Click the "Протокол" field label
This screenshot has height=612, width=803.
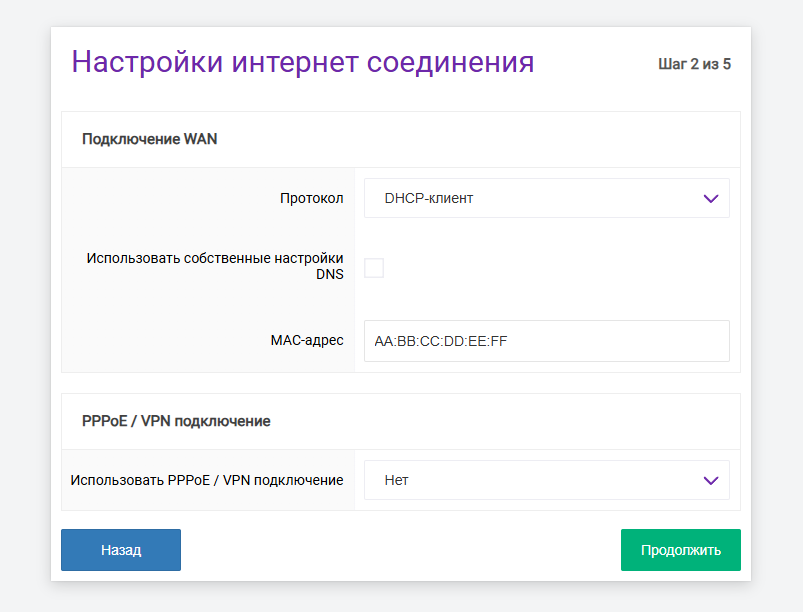311,198
